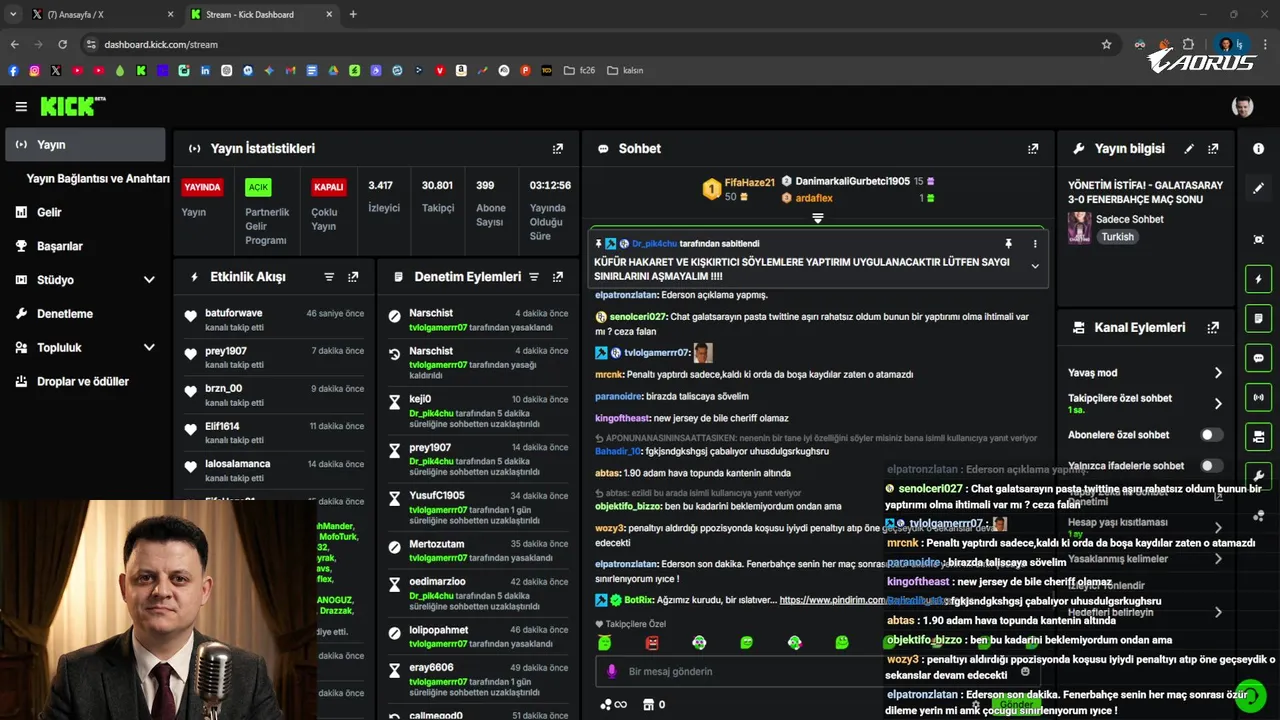The height and width of the screenshot is (720, 1280).
Task: Enable Abonelere özel sohbet switch
Action: pyautogui.click(x=1211, y=435)
